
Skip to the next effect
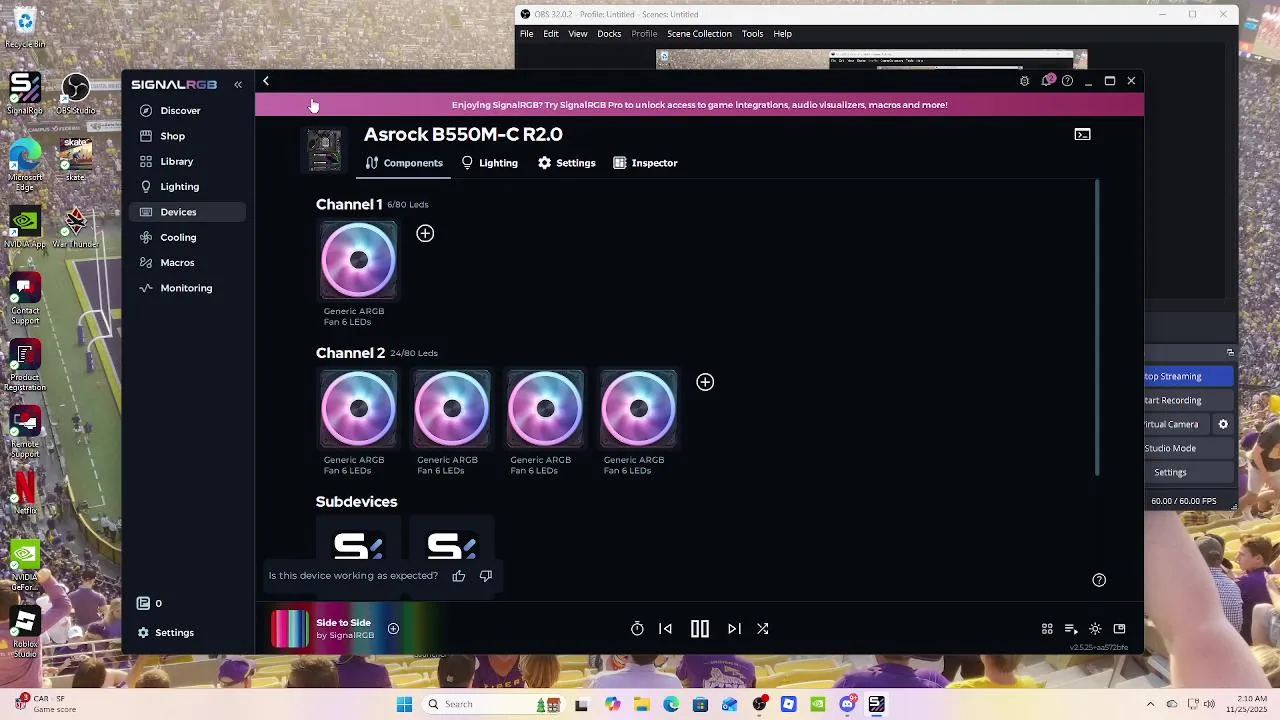(x=734, y=629)
